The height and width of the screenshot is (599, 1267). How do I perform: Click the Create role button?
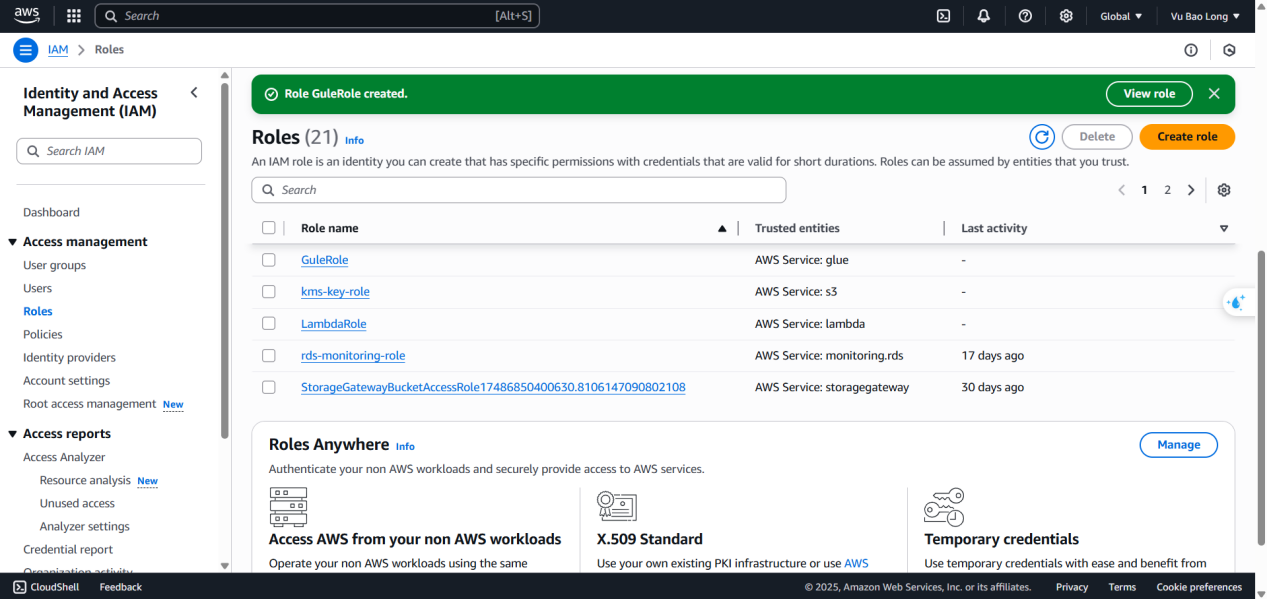click(1187, 137)
